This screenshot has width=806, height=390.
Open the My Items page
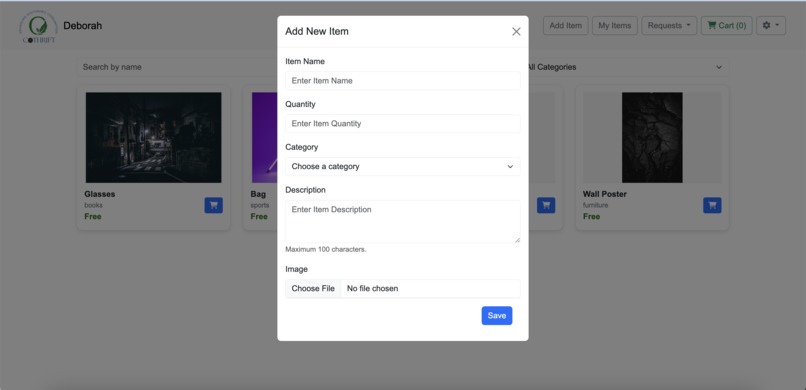click(615, 26)
